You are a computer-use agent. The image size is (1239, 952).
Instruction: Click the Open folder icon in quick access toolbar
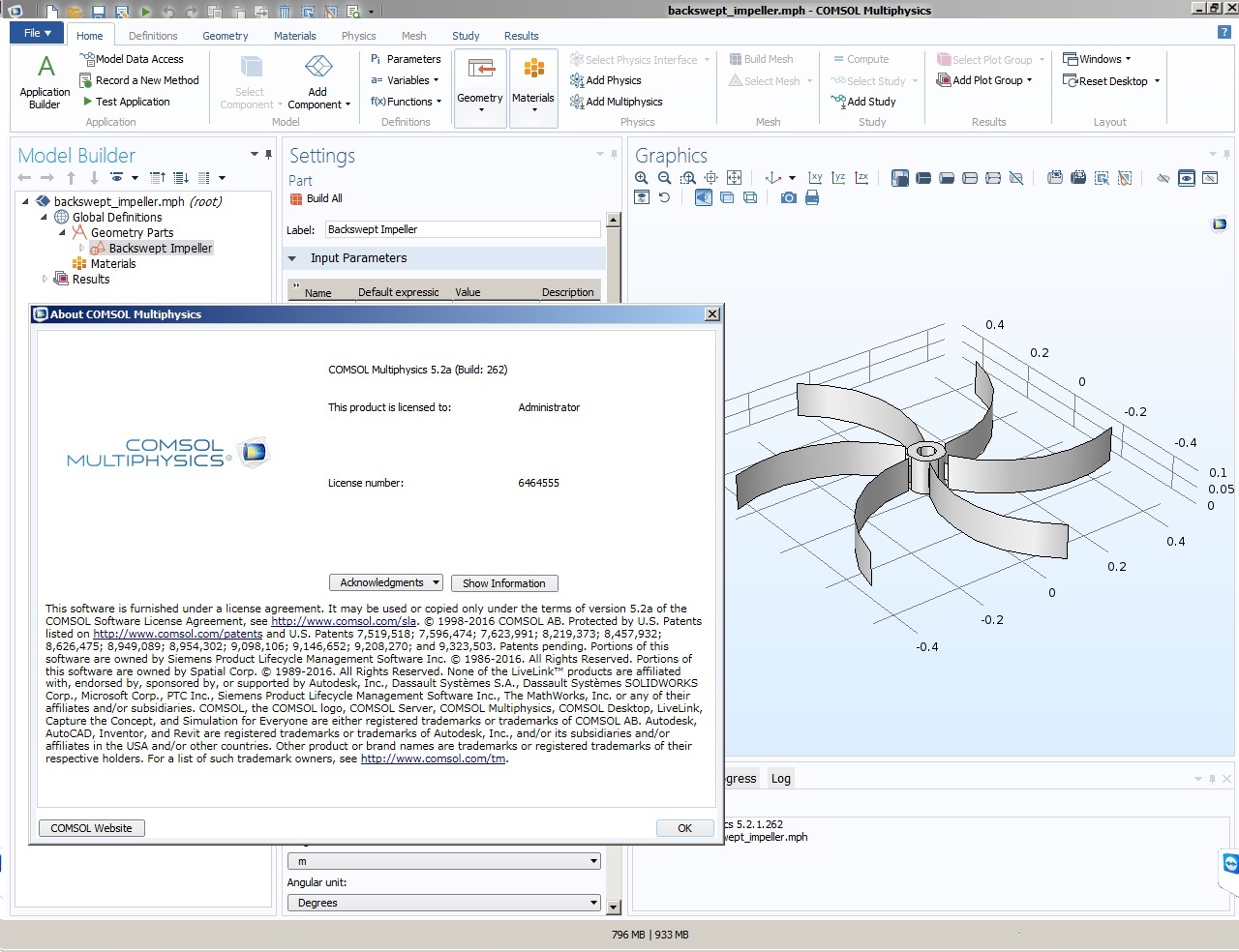(76, 12)
